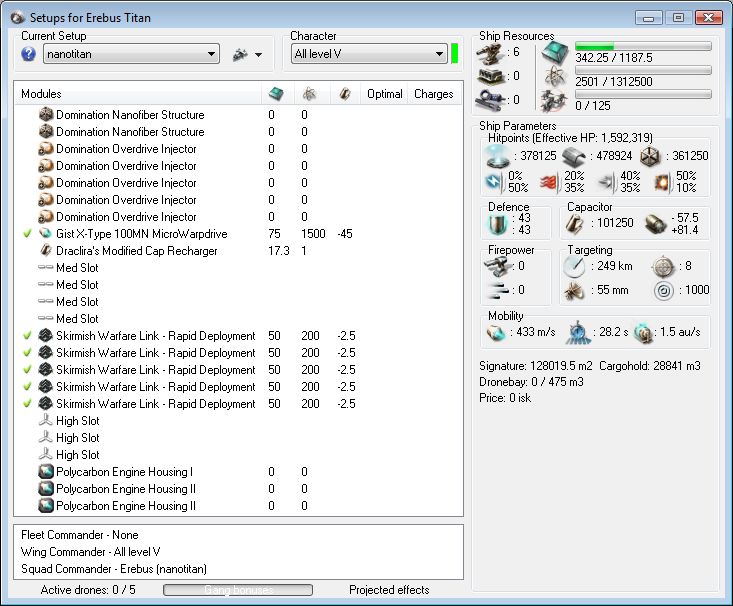This screenshot has width=733, height=606.
Task: Click the Defence tank icon
Action: tap(497, 224)
